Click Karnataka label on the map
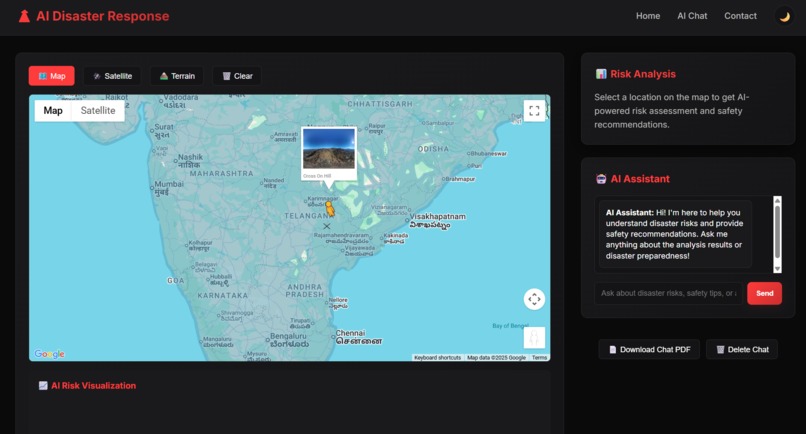Viewport: 806px width, 434px height. click(223, 296)
